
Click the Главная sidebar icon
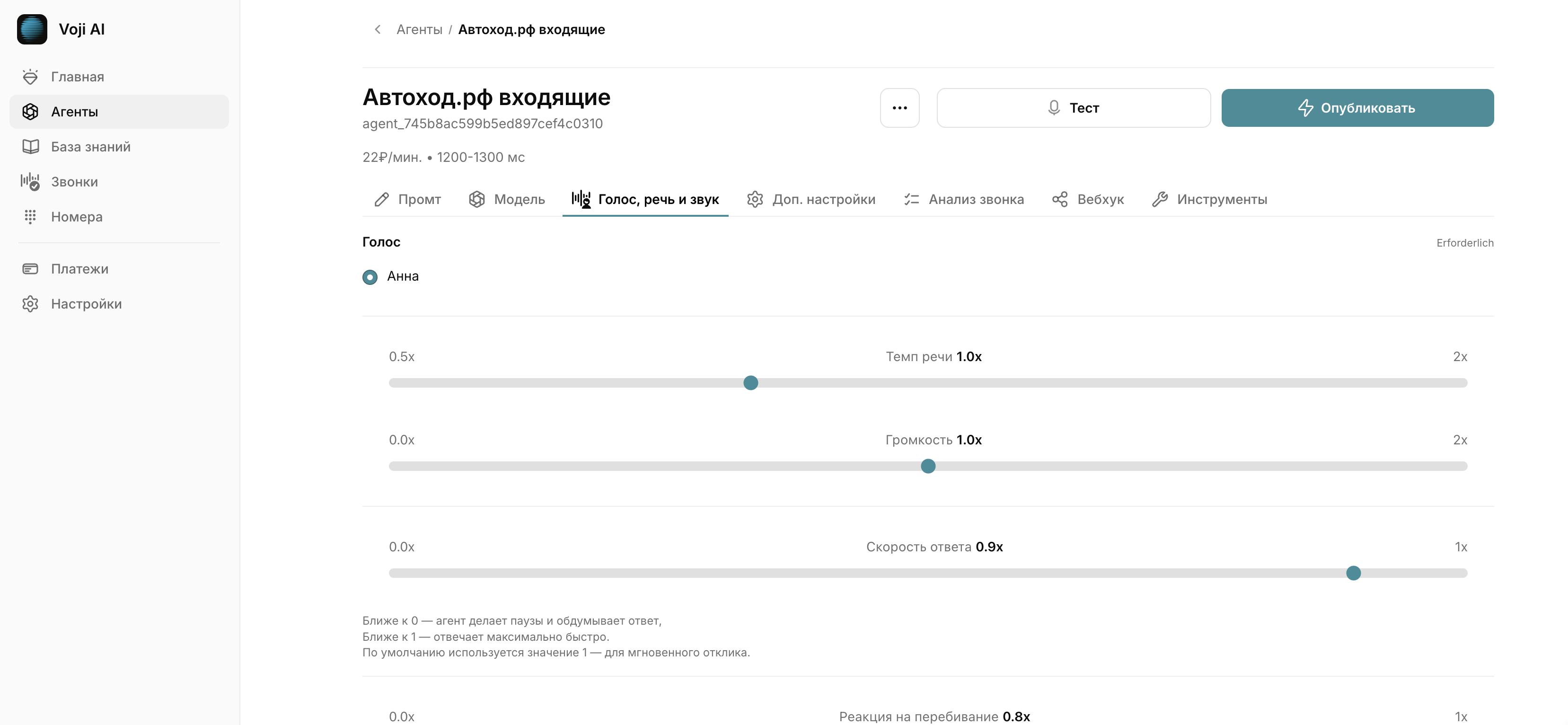tap(30, 77)
